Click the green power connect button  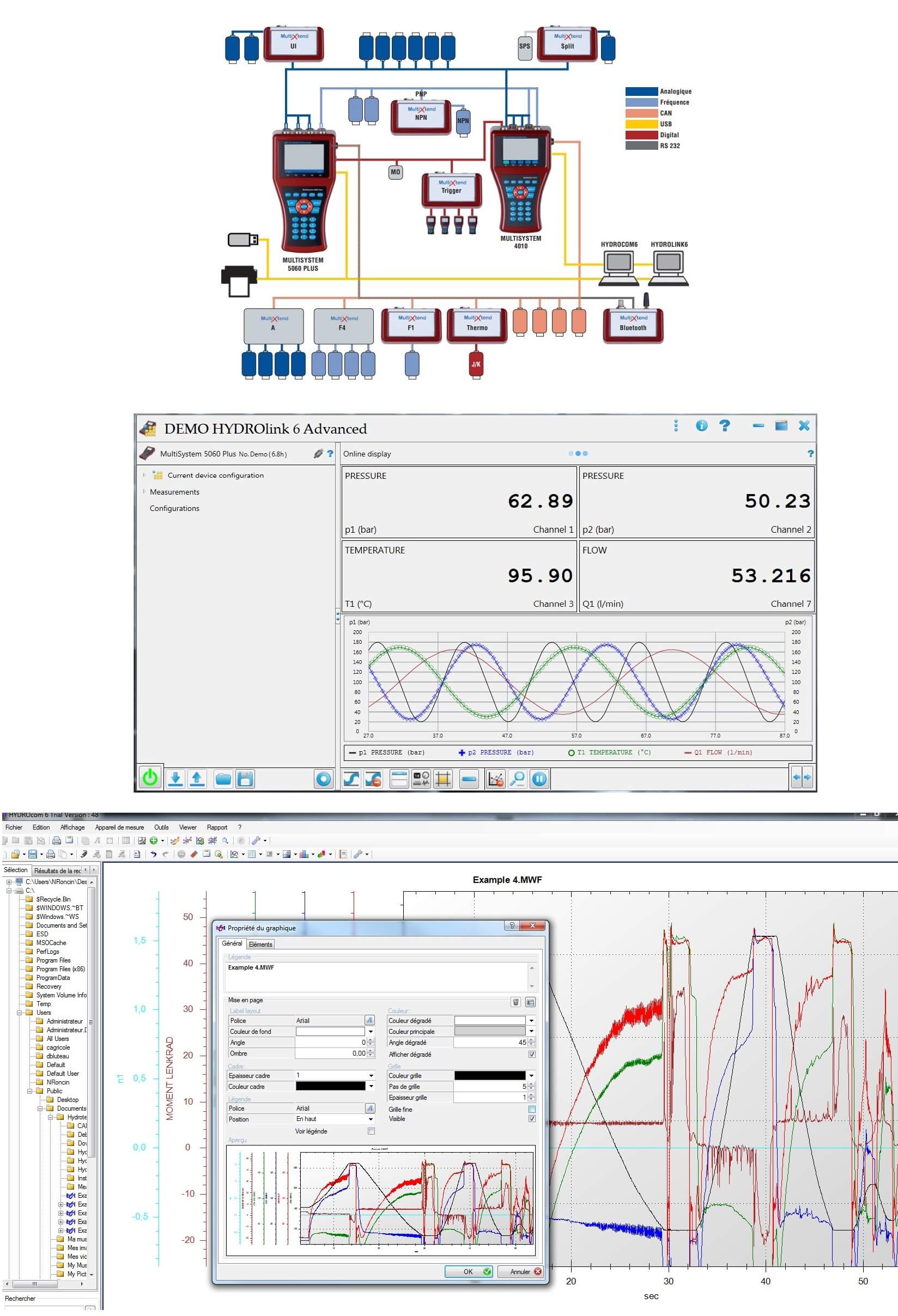(150, 778)
